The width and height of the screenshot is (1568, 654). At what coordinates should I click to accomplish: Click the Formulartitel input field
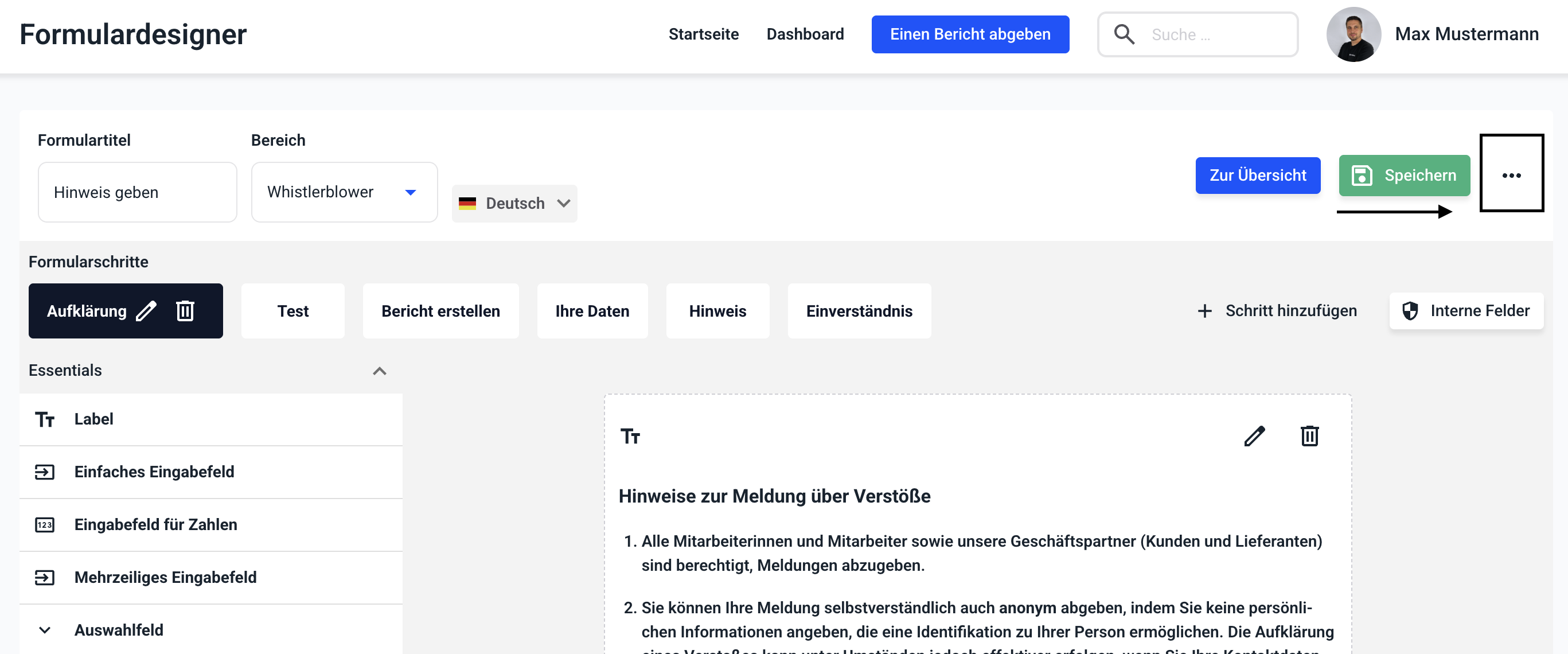tap(137, 192)
